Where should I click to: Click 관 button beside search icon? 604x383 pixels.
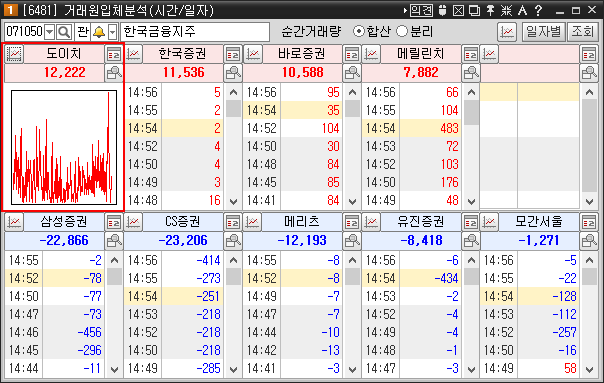[83, 32]
